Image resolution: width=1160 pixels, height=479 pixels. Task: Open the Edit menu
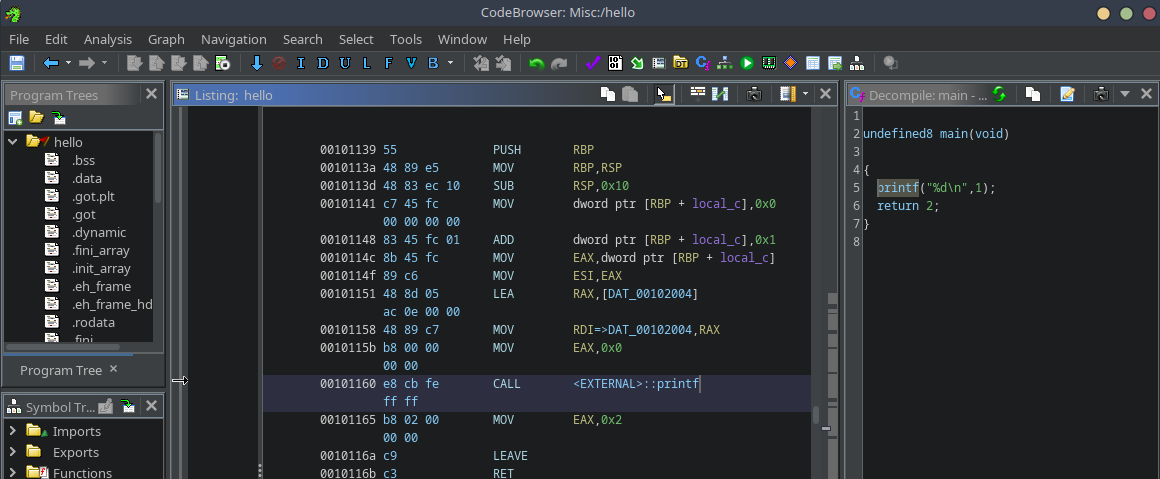click(56, 39)
